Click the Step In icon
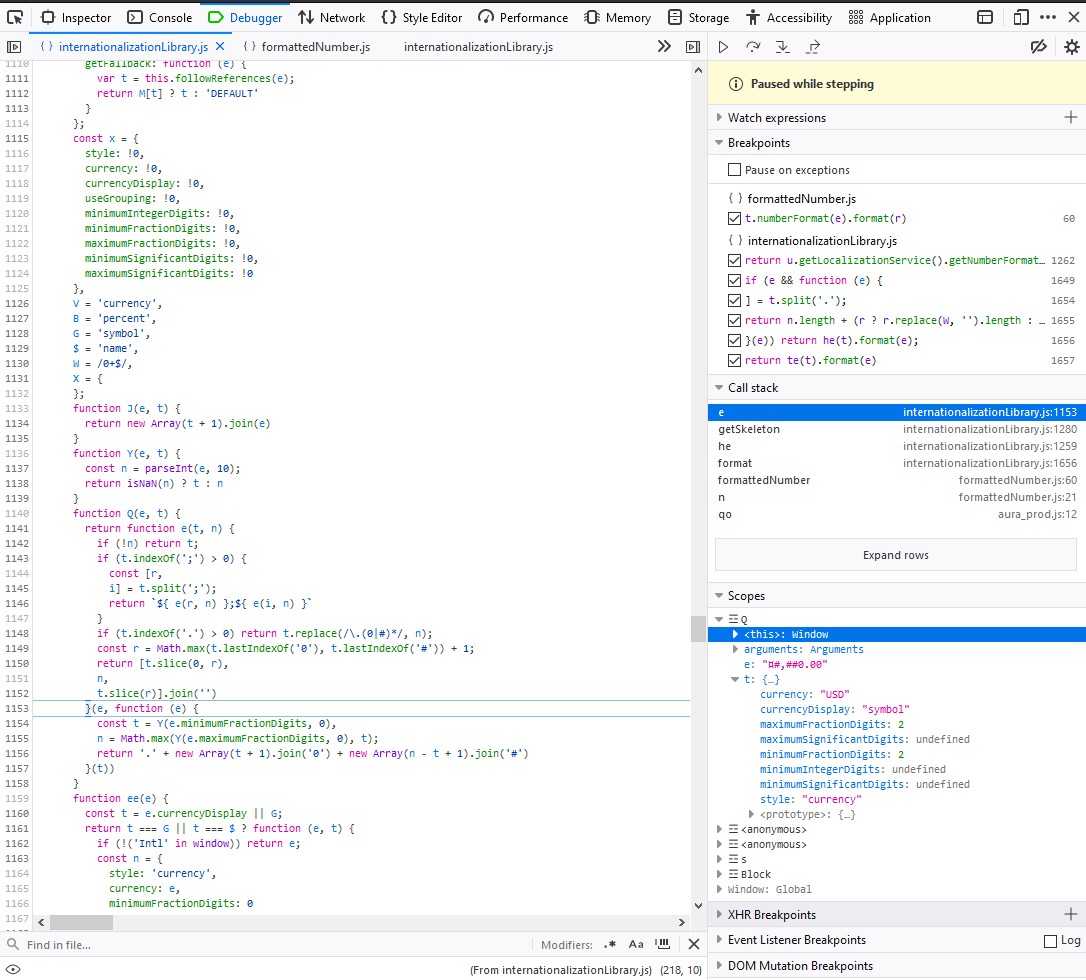The height and width of the screenshot is (980, 1086). click(782, 47)
